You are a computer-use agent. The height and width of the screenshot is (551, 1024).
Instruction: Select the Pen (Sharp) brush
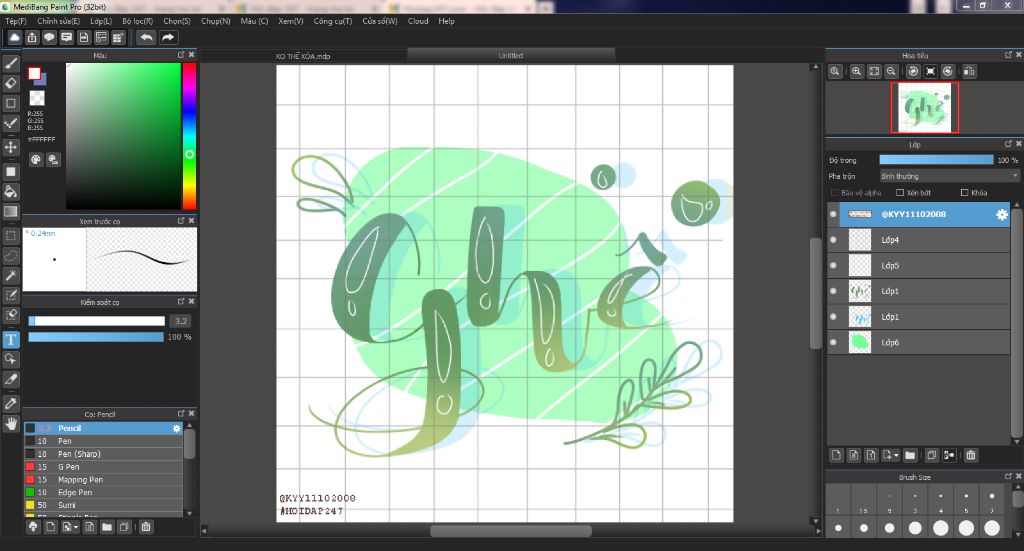tap(104, 454)
